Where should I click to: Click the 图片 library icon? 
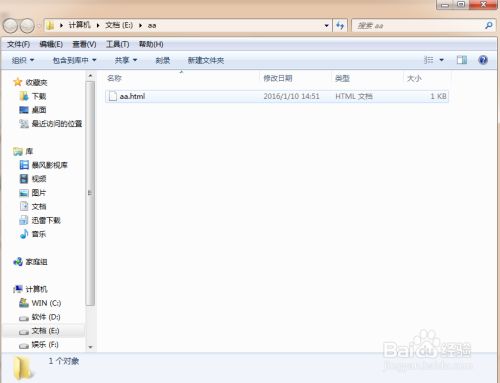click(x=24, y=193)
